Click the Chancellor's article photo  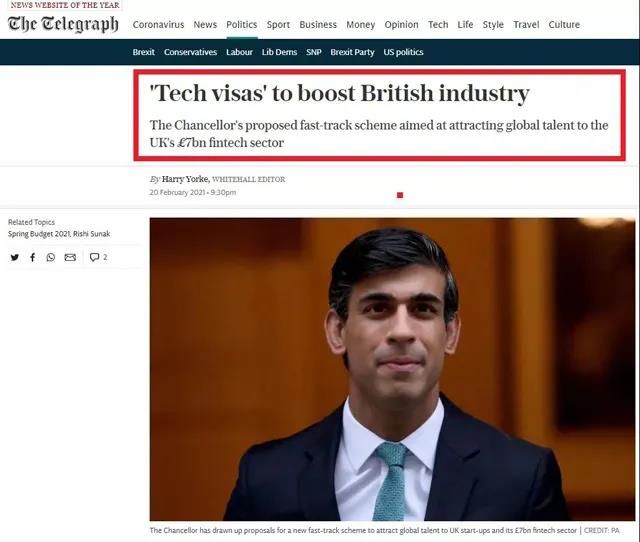coord(392,369)
